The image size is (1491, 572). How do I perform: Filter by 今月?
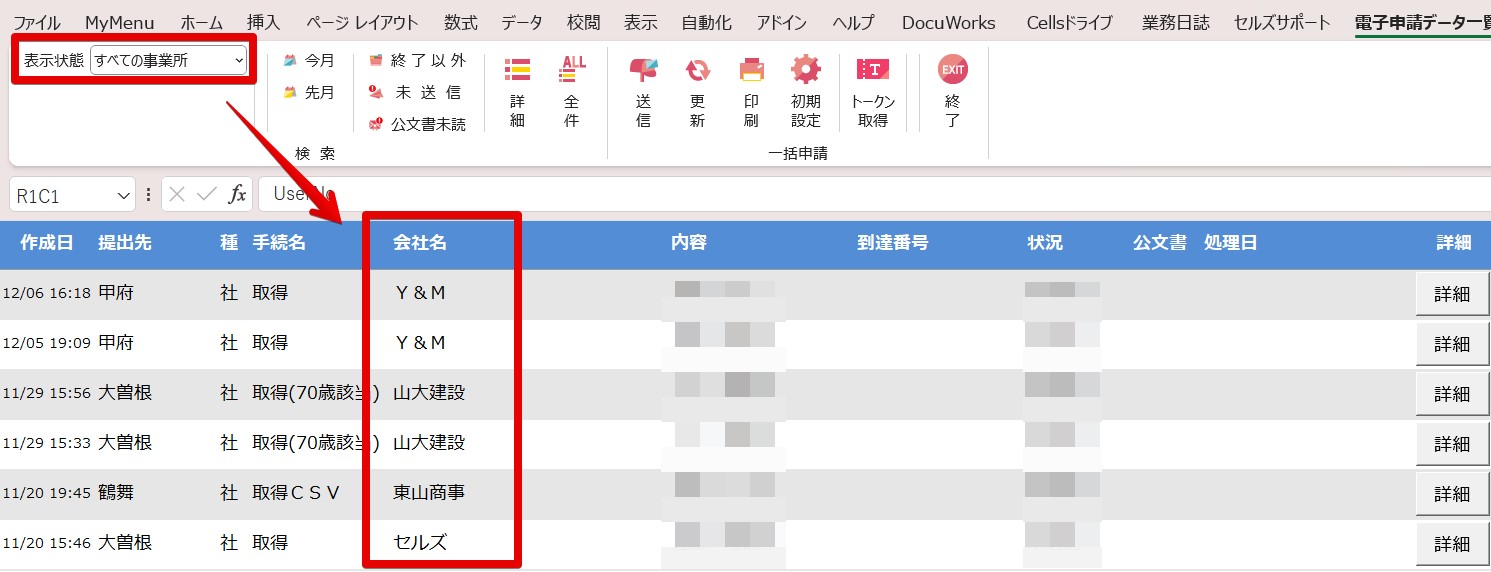(309, 61)
